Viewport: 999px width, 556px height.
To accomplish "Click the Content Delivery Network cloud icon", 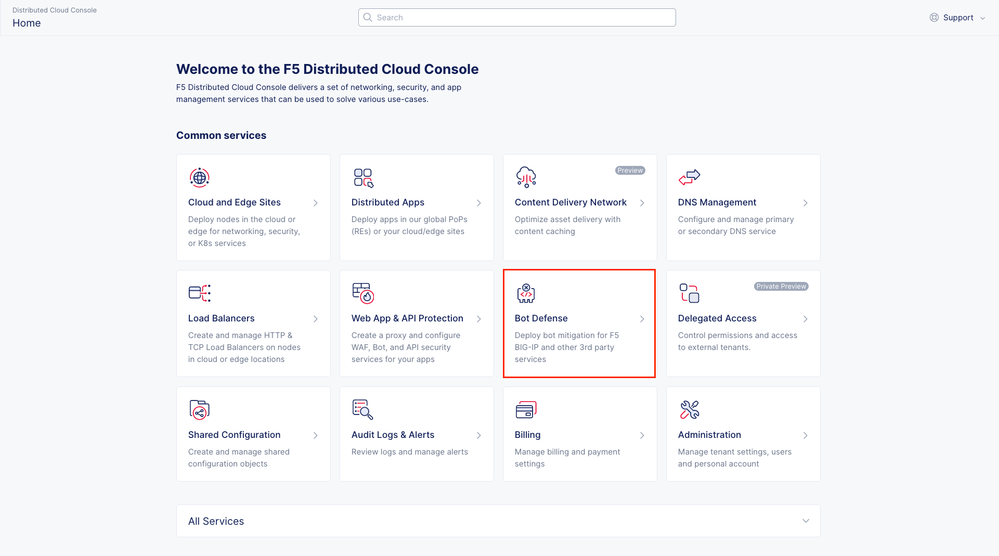I will (526, 178).
